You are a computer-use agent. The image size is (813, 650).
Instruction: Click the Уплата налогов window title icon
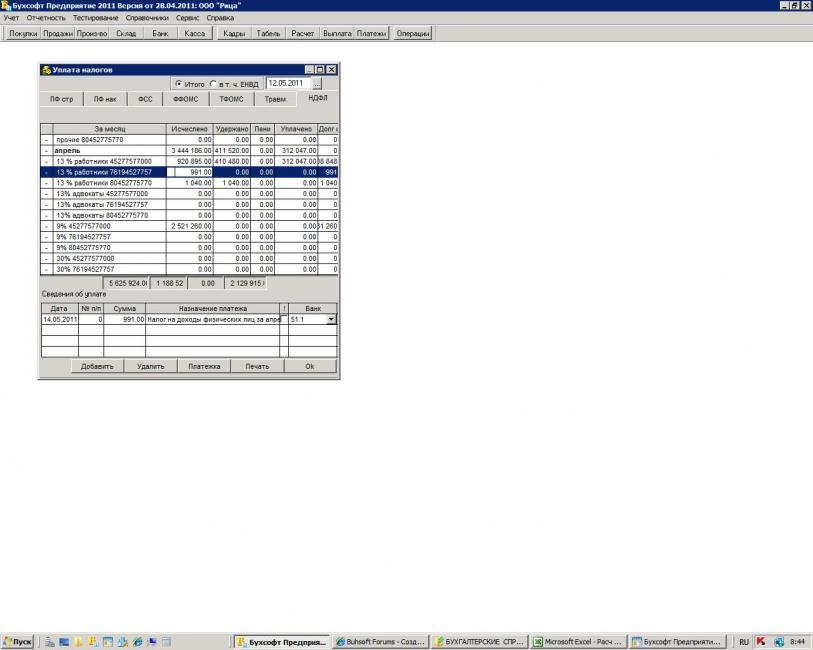click(x=46, y=70)
